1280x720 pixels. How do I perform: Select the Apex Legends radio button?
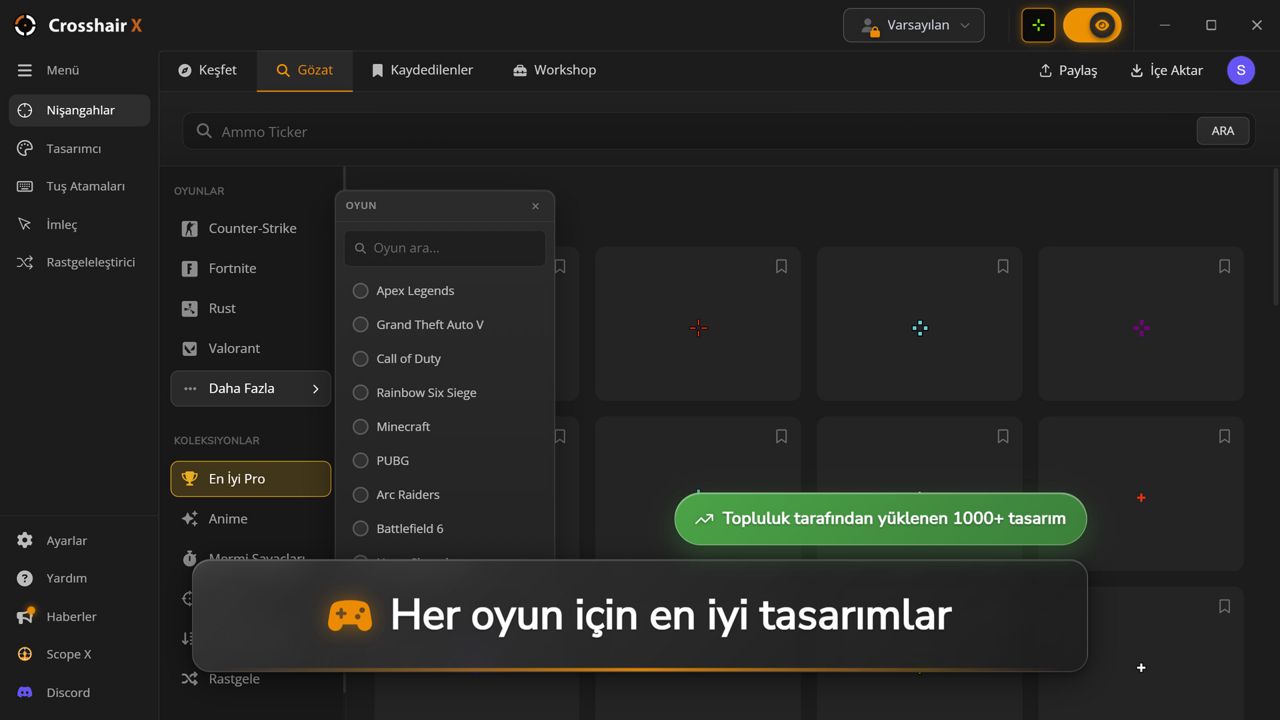point(361,290)
